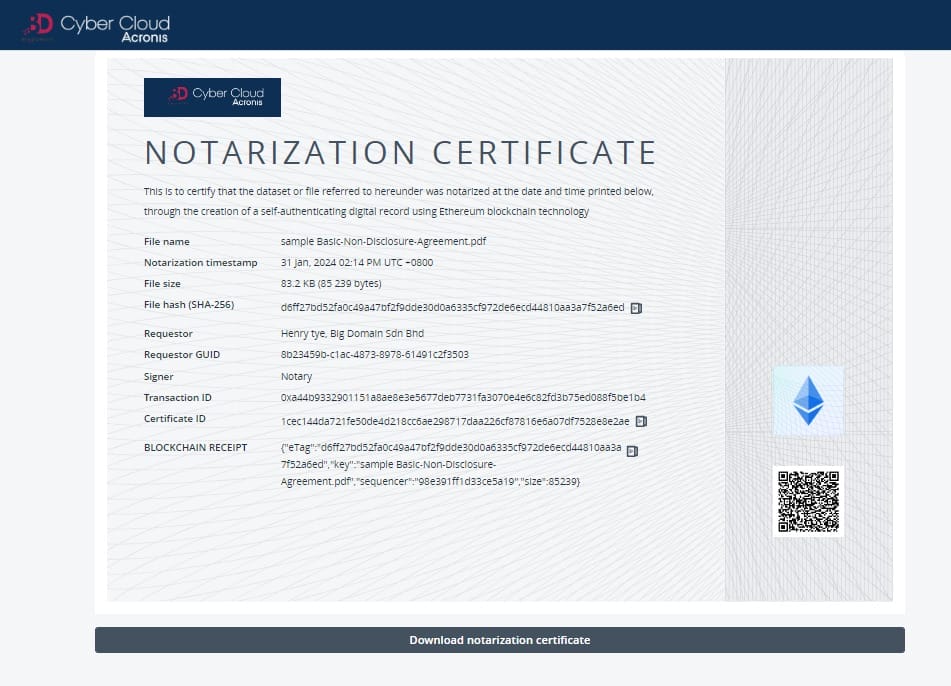This screenshot has width=951, height=686.
Task: Download the notarization certificate
Action: 499,640
